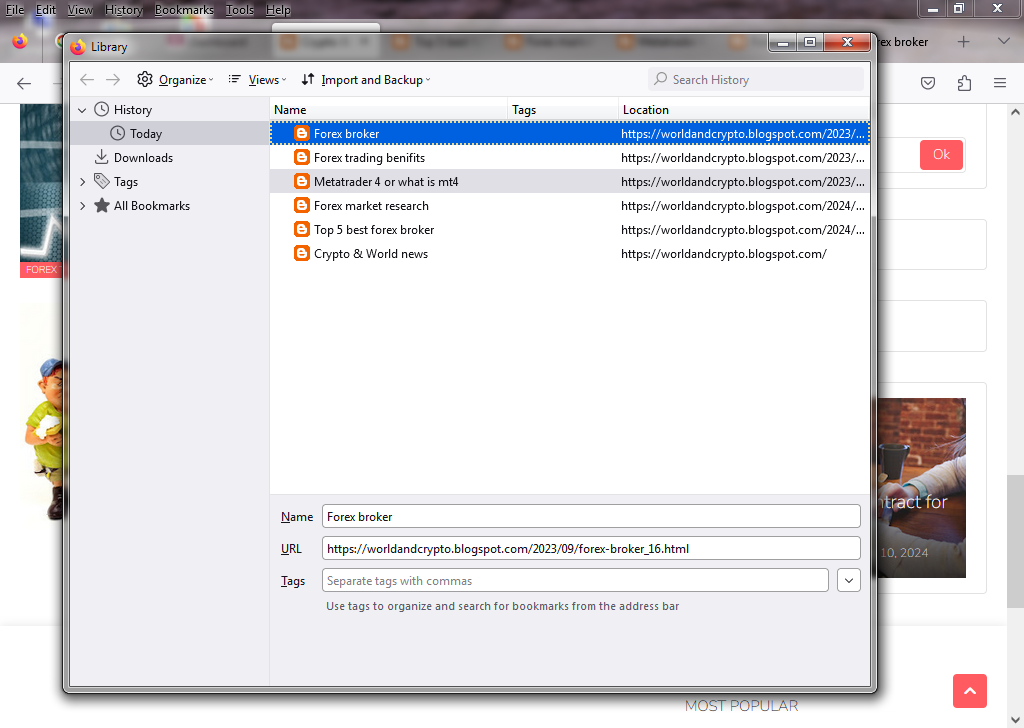Collapse the History tree node

tap(82, 110)
